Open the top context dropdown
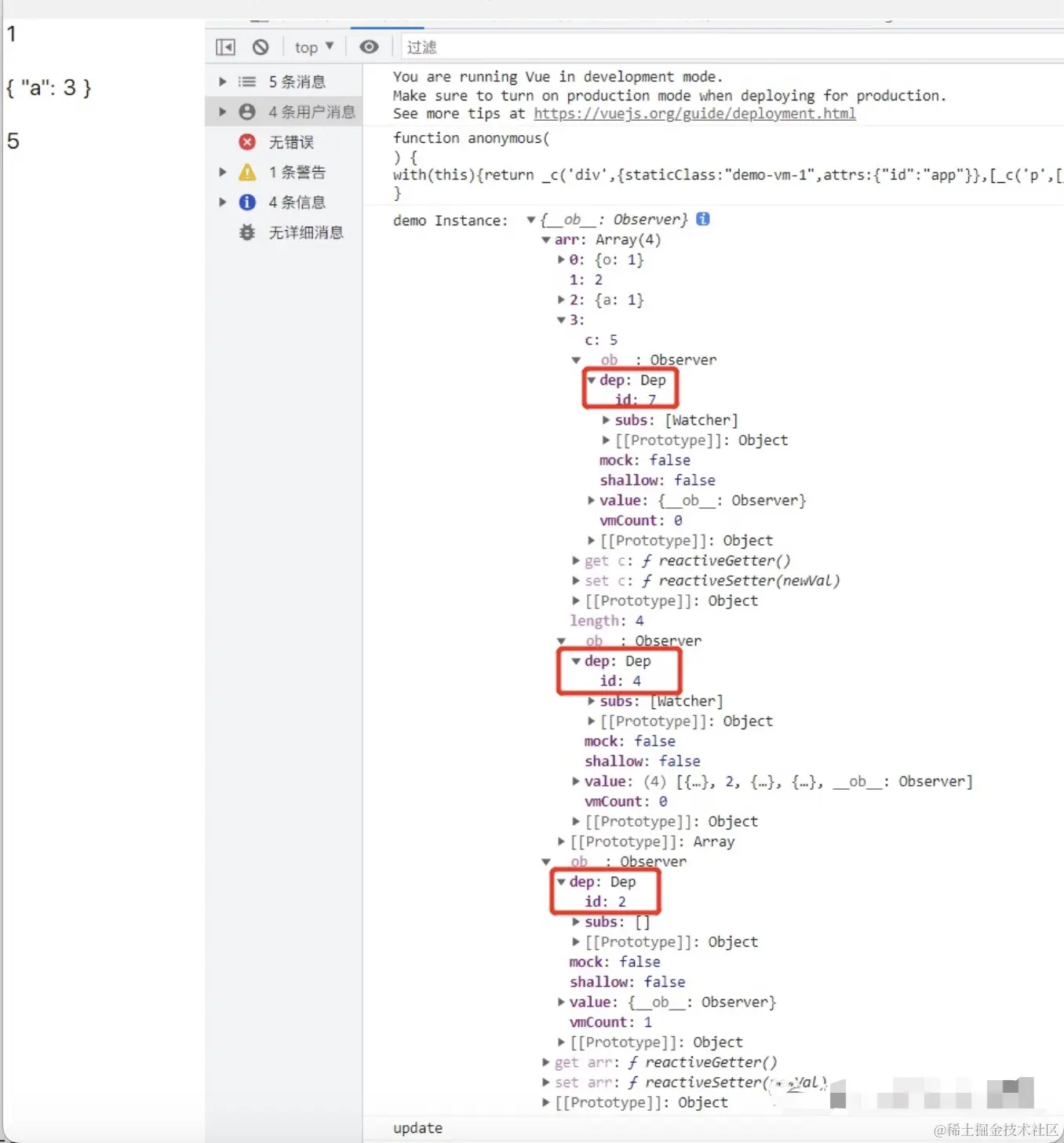Viewport: 1064px width, 1143px height. (315, 47)
